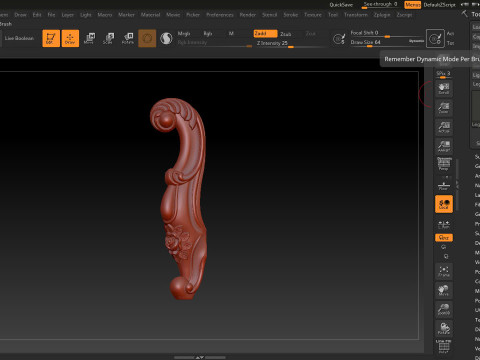Screen dimensions: 480x360
Task: Click the DefaultZScript button
Action: (439, 5)
